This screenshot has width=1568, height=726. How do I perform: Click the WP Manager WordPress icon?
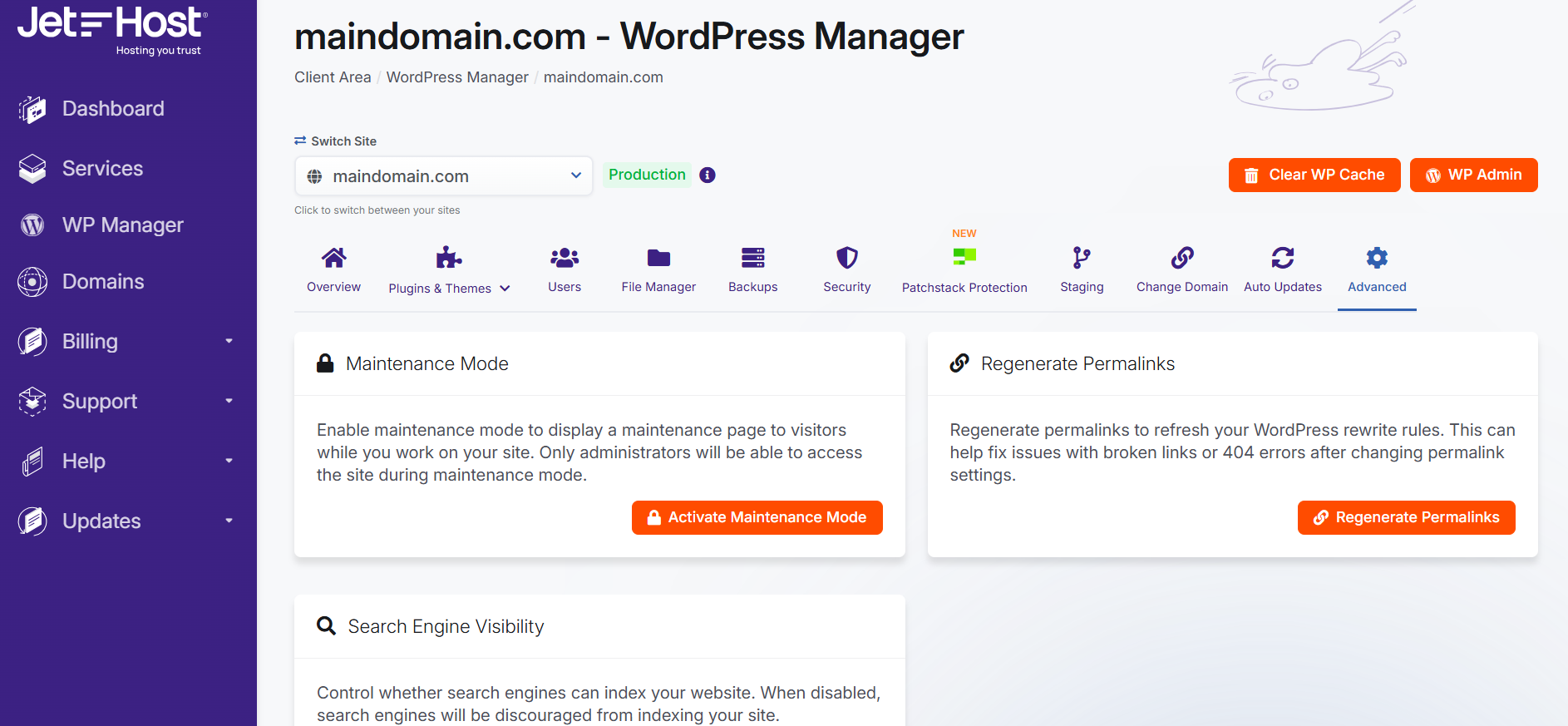click(x=32, y=225)
